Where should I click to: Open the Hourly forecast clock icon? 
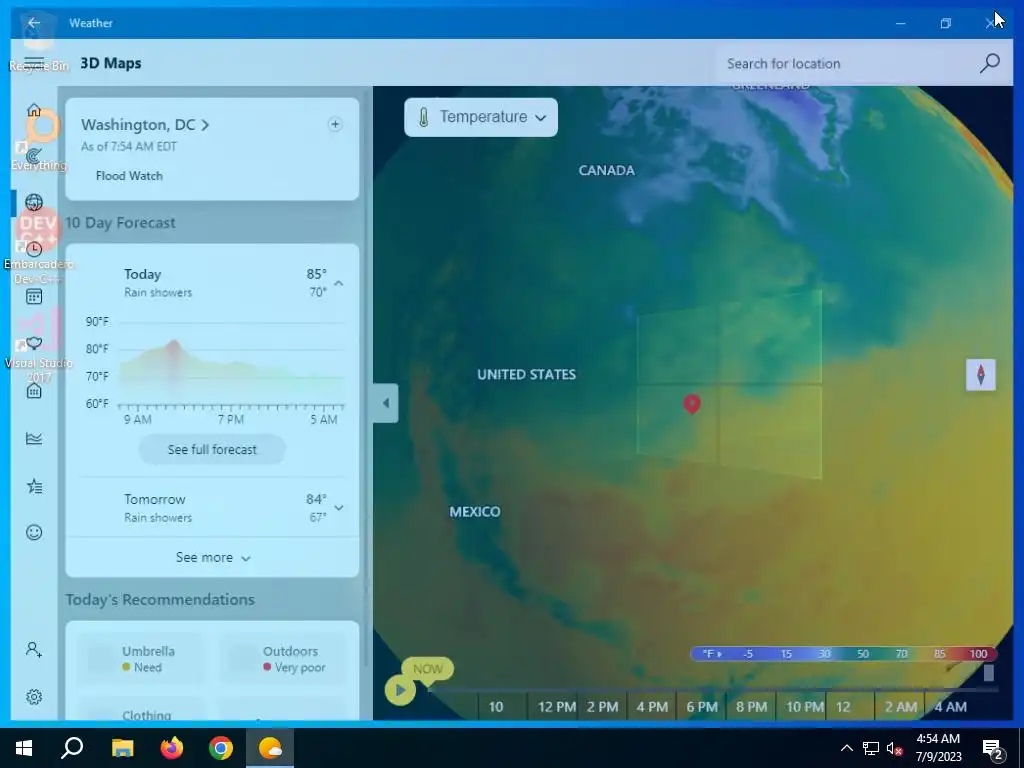click(34, 249)
